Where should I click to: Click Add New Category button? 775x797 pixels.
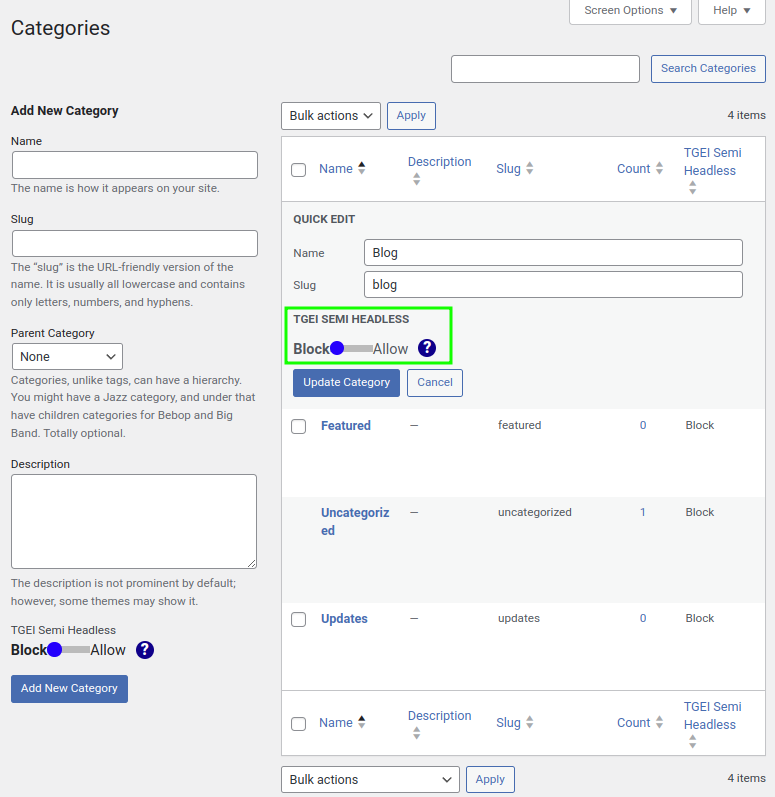(69, 689)
